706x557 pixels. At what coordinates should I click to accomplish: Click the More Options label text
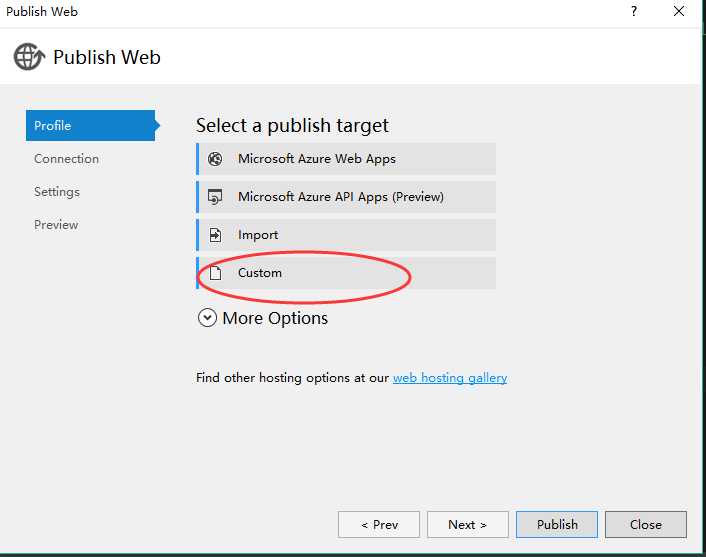pyautogui.click(x=275, y=318)
